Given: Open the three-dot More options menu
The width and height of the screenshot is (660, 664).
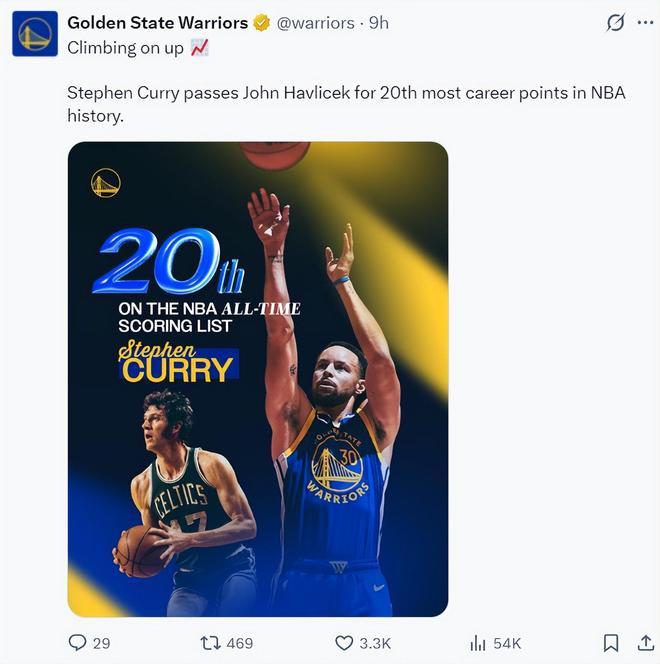Looking at the screenshot, I should [x=645, y=23].
